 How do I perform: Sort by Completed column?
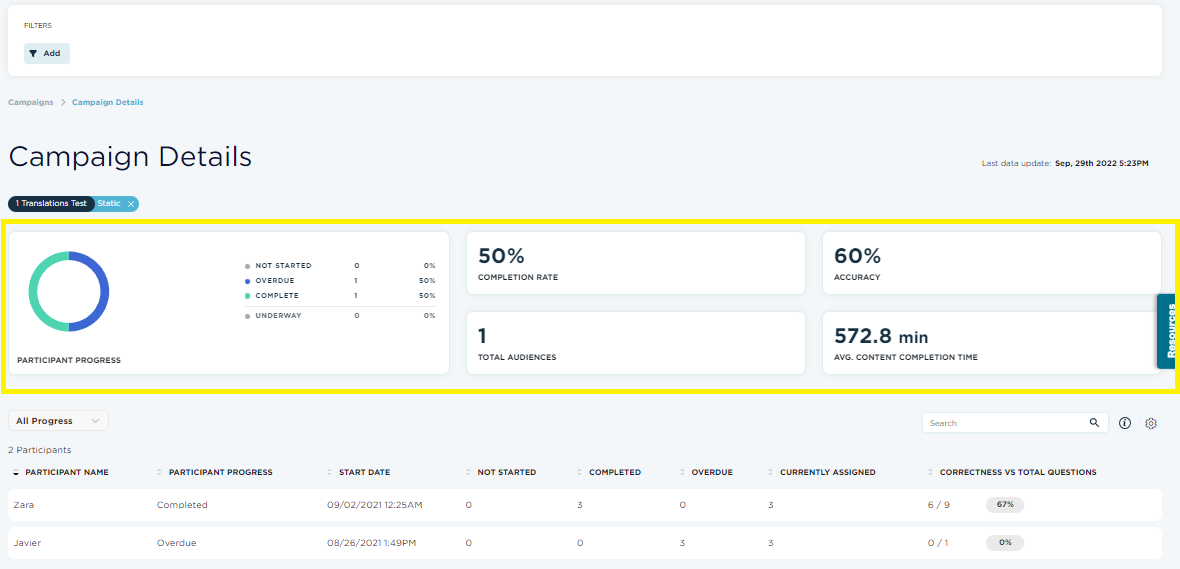click(x=610, y=473)
